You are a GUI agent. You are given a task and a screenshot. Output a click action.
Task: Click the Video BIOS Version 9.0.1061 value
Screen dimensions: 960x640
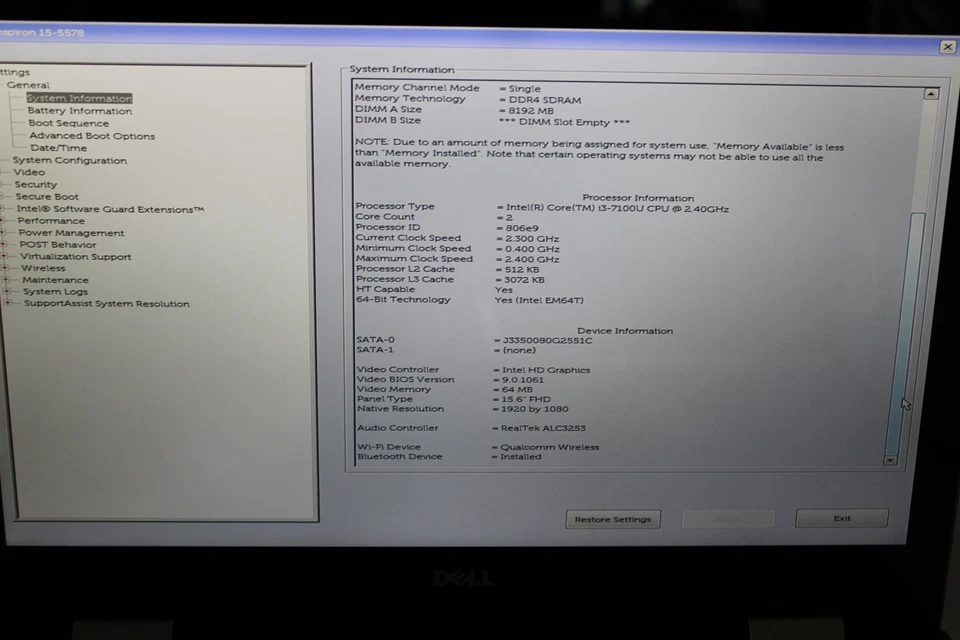point(523,380)
